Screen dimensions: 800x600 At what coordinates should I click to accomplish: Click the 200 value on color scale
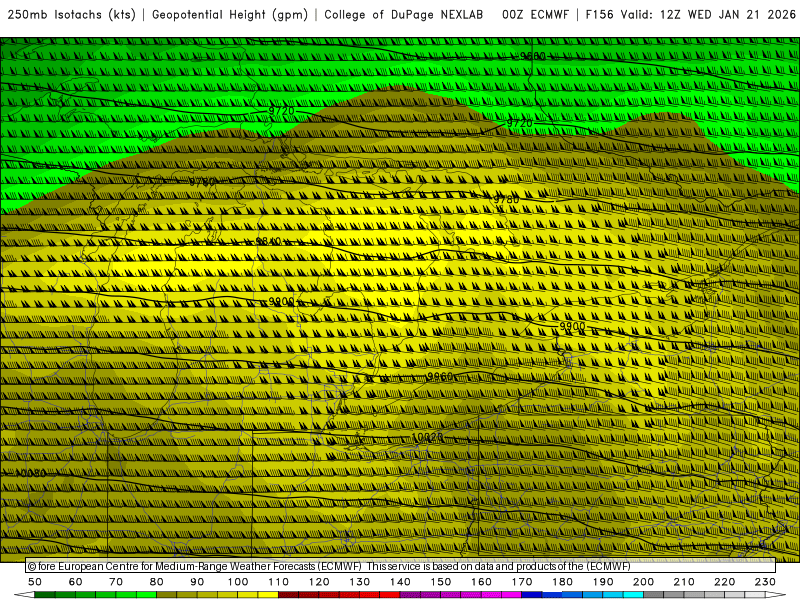point(643,582)
